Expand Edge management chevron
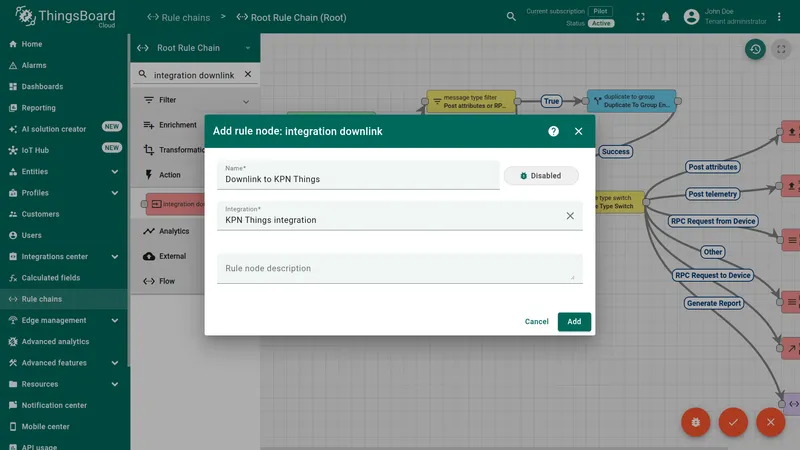The width and height of the screenshot is (800, 450). [x=115, y=320]
